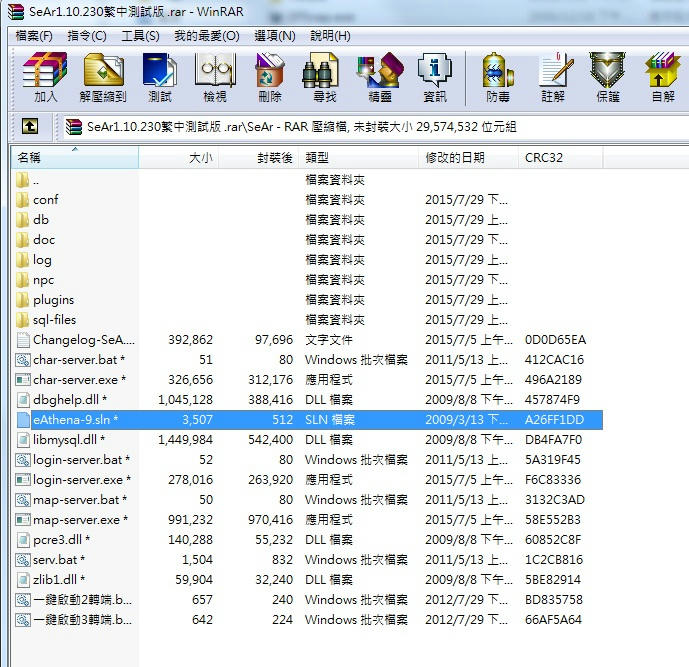The width and height of the screenshot is (689, 667).
Task: Click the archive path address field
Action: [376, 127]
